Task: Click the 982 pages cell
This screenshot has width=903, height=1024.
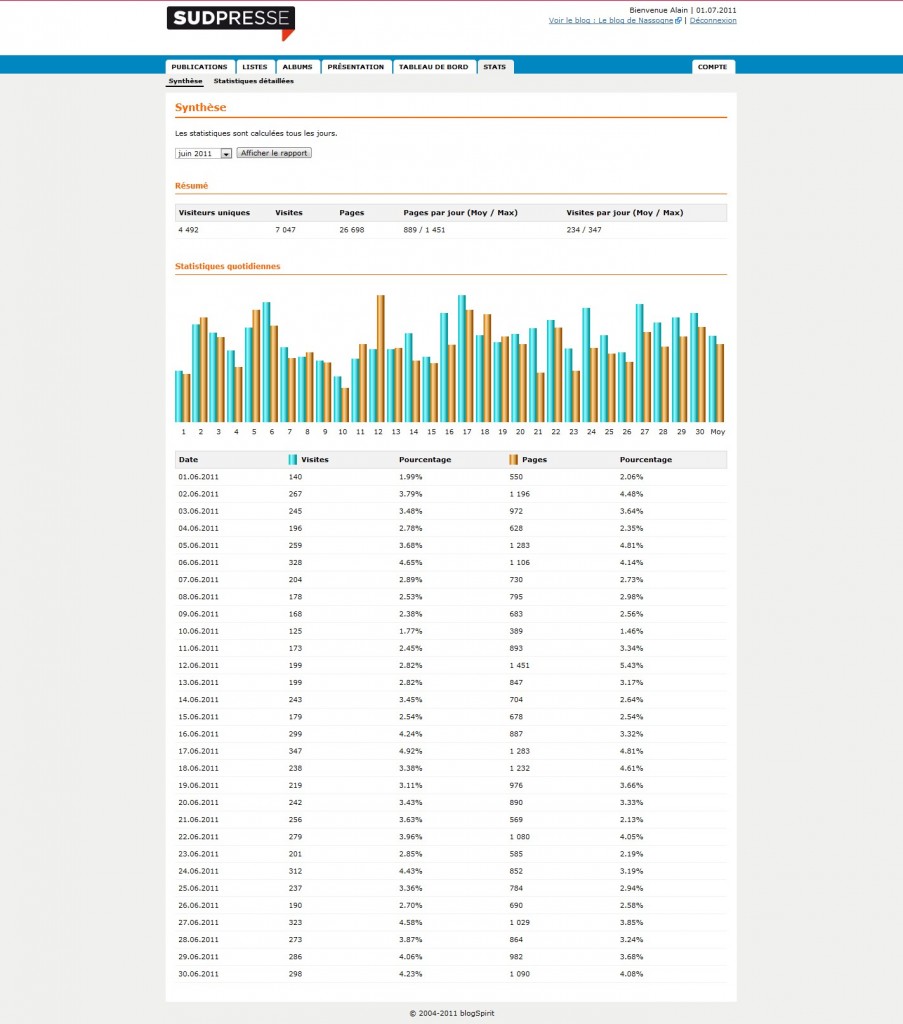Action: 516,957
